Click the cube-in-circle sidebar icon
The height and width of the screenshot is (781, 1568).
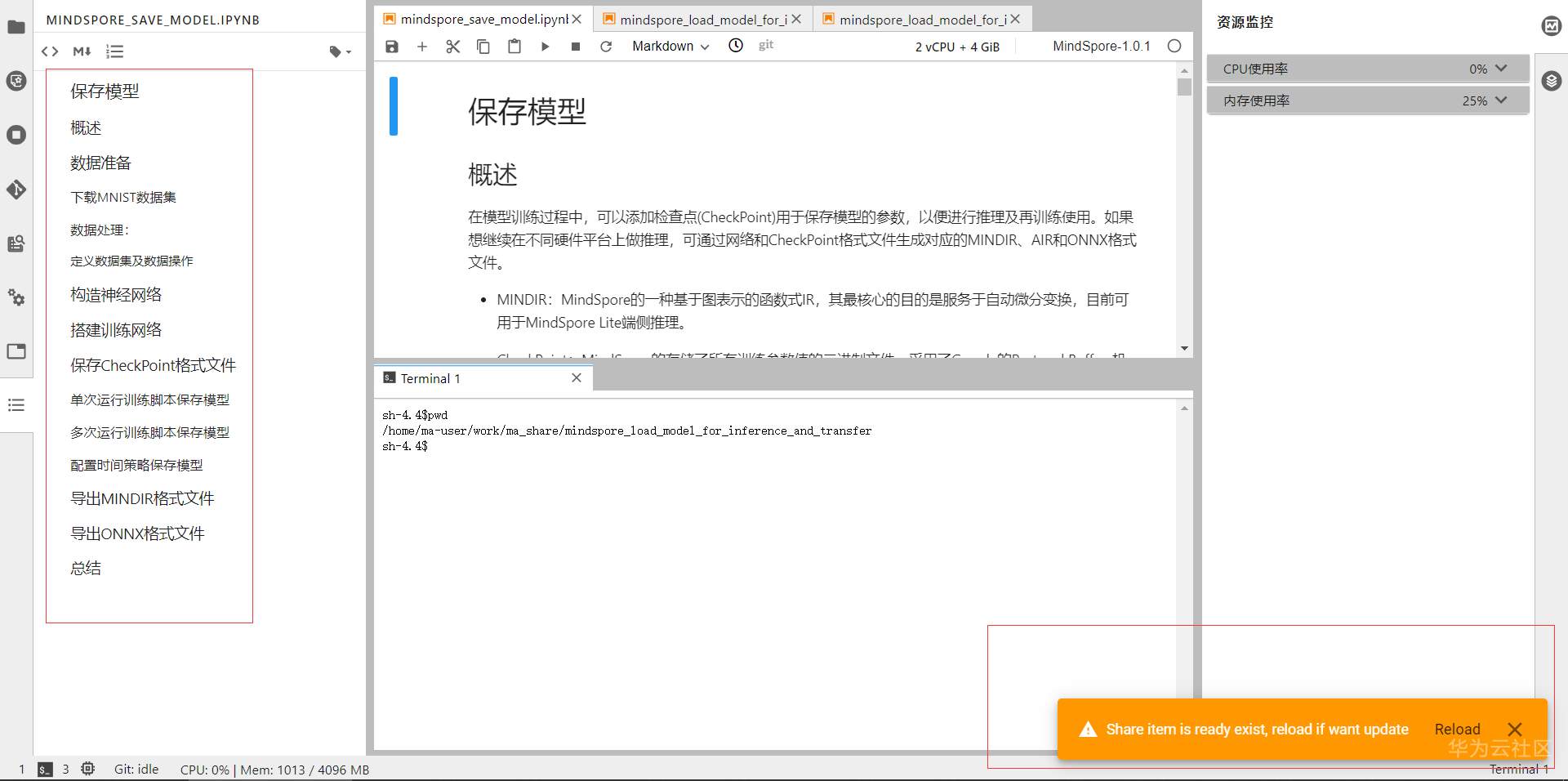pos(16,81)
